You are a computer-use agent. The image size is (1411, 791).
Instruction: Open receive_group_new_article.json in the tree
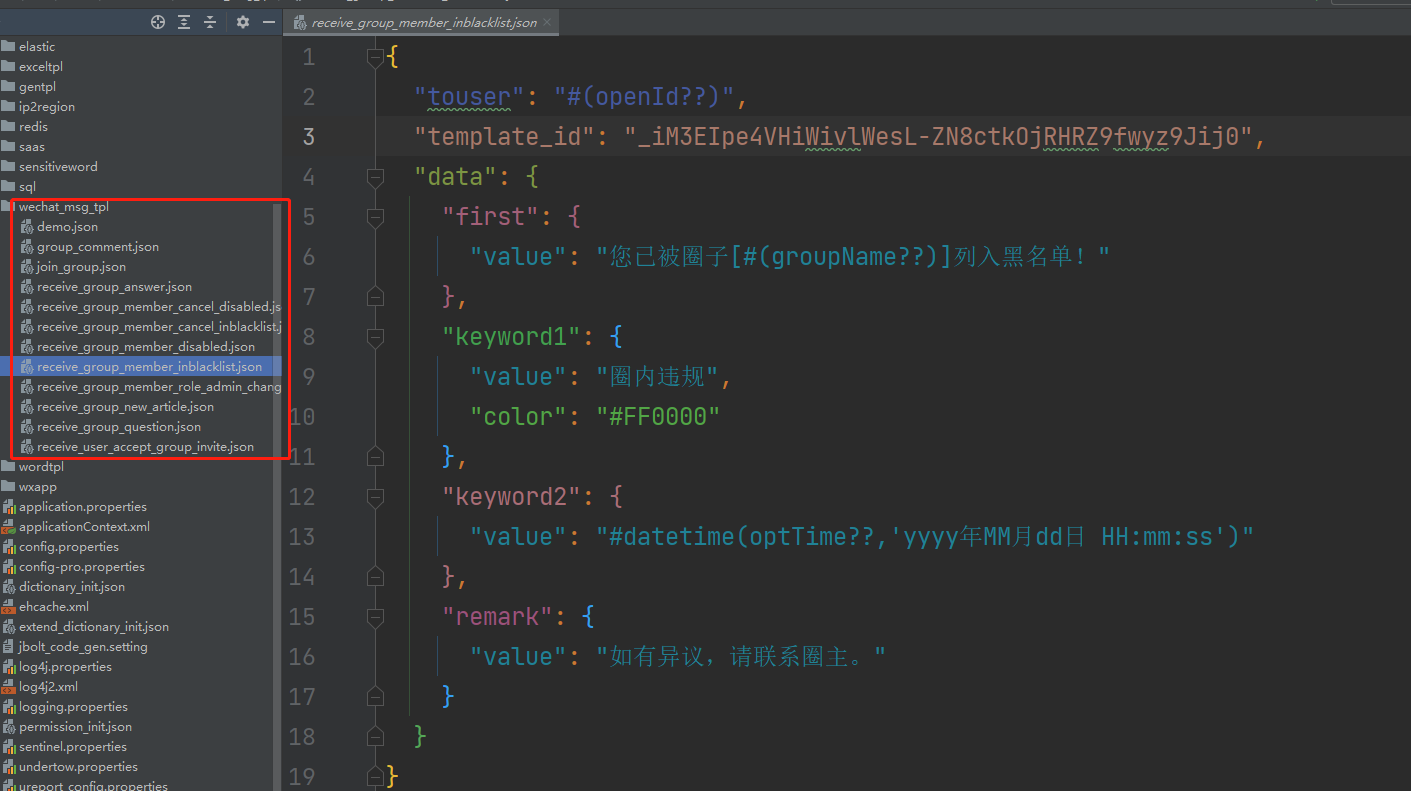click(125, 407)
